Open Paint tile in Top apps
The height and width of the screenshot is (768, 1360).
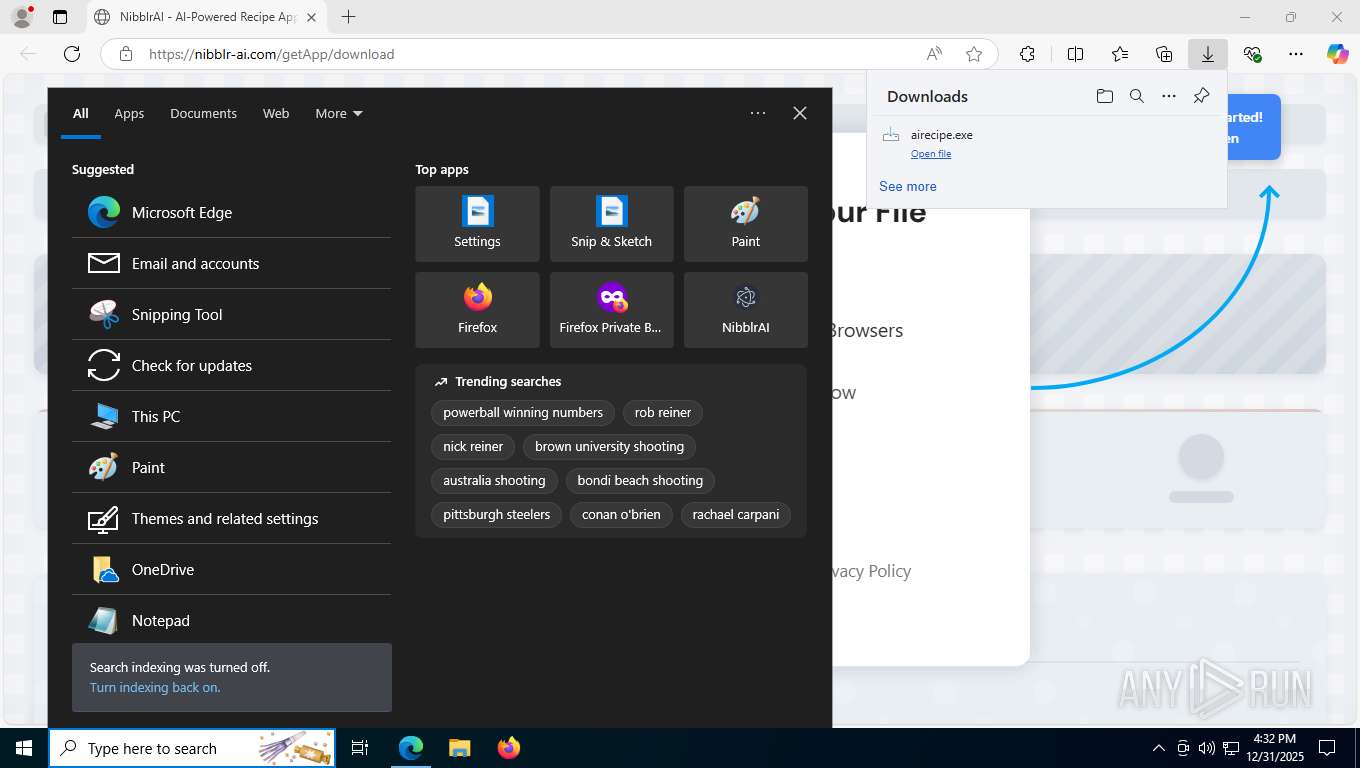[745, 224]
